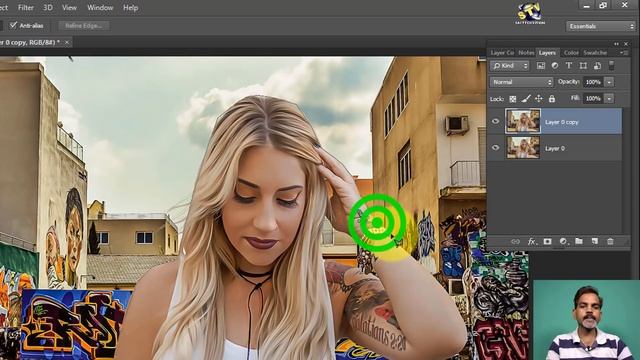This screenshot has width=640, height=360.
Task: Open the Opacity slider arrow
Action: [x=609, y=82]
